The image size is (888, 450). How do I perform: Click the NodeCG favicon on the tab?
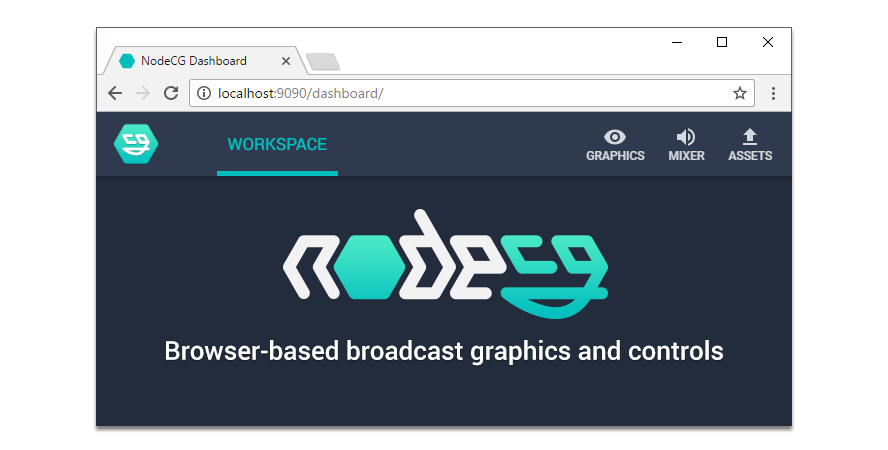[x=127, y=61]
